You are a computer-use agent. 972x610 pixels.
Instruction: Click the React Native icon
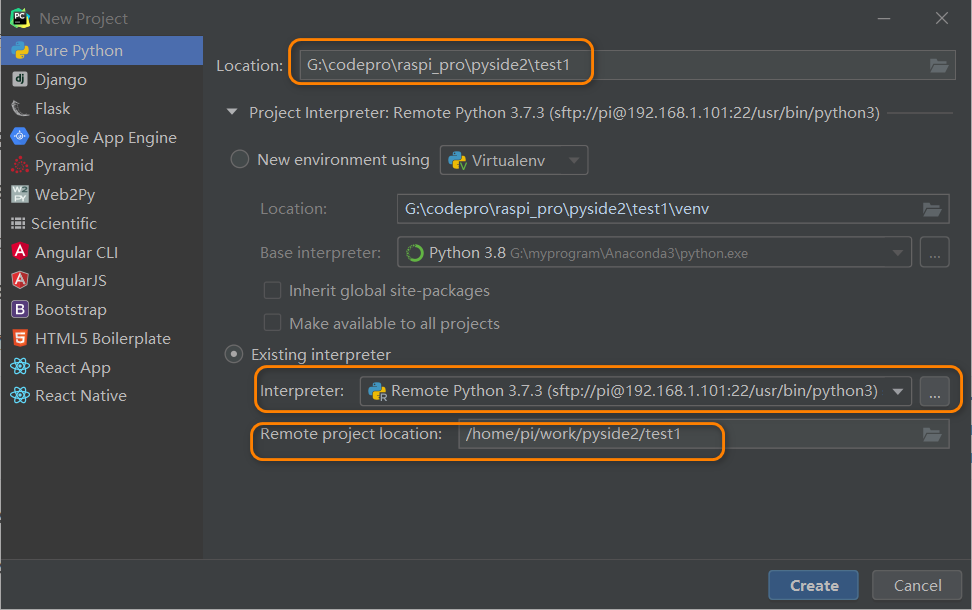pyautogui.click(x=22, y=395)
